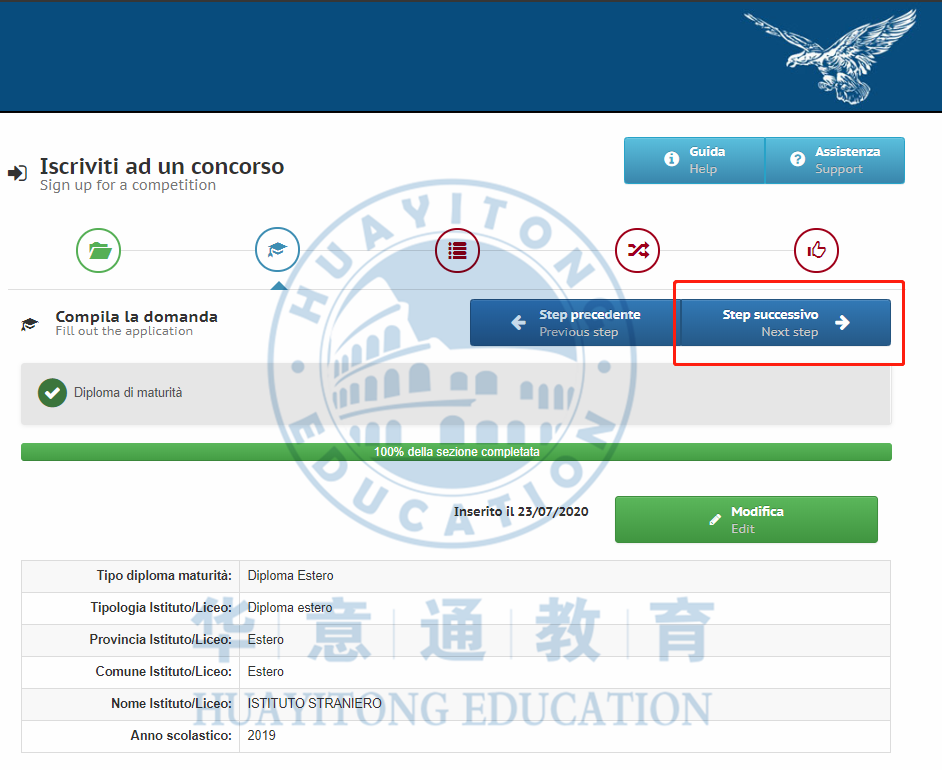Select the thumbs-up final step icon
Image resolution: width=942 pixels, height=770 pixels.
(816, 250)
